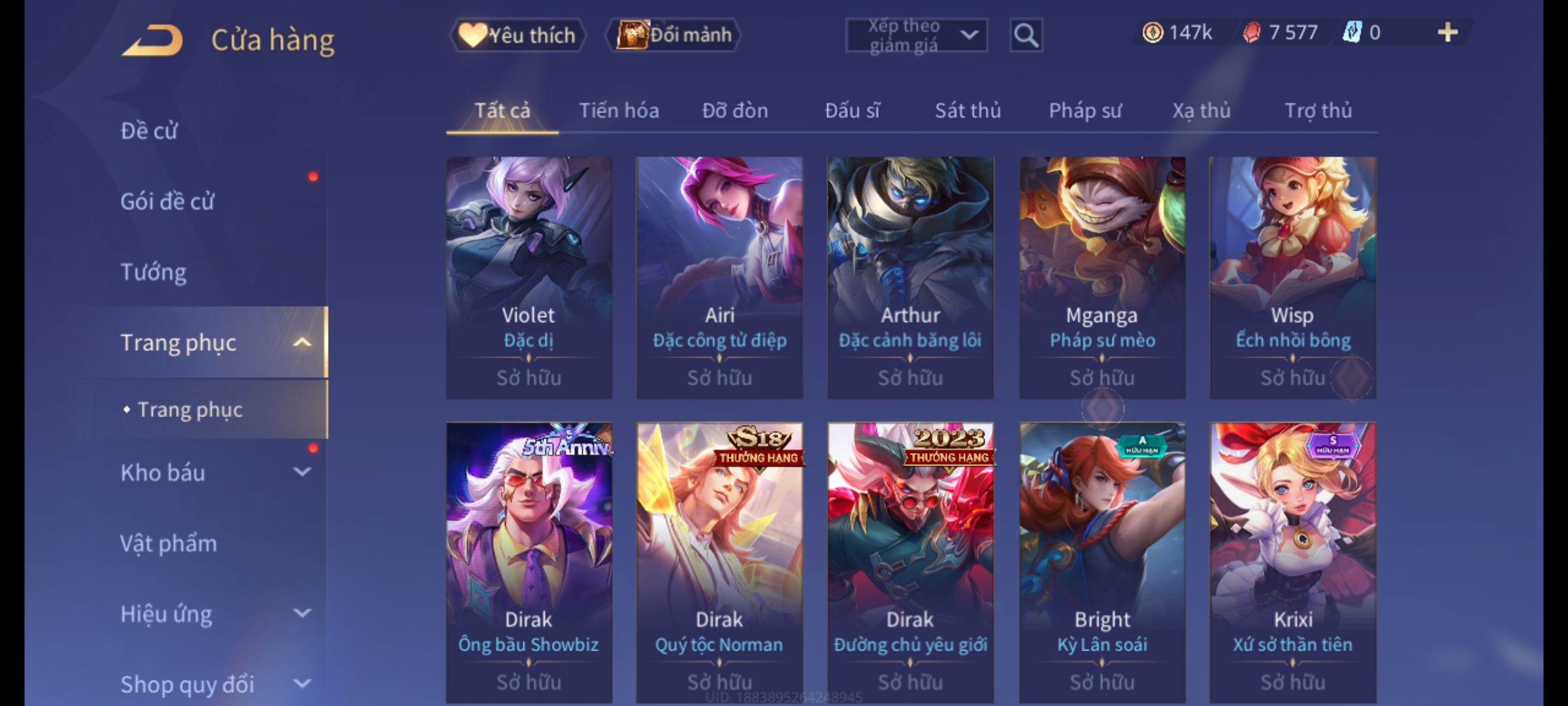Tap the gold coin currency icon

click(1153, 33)
